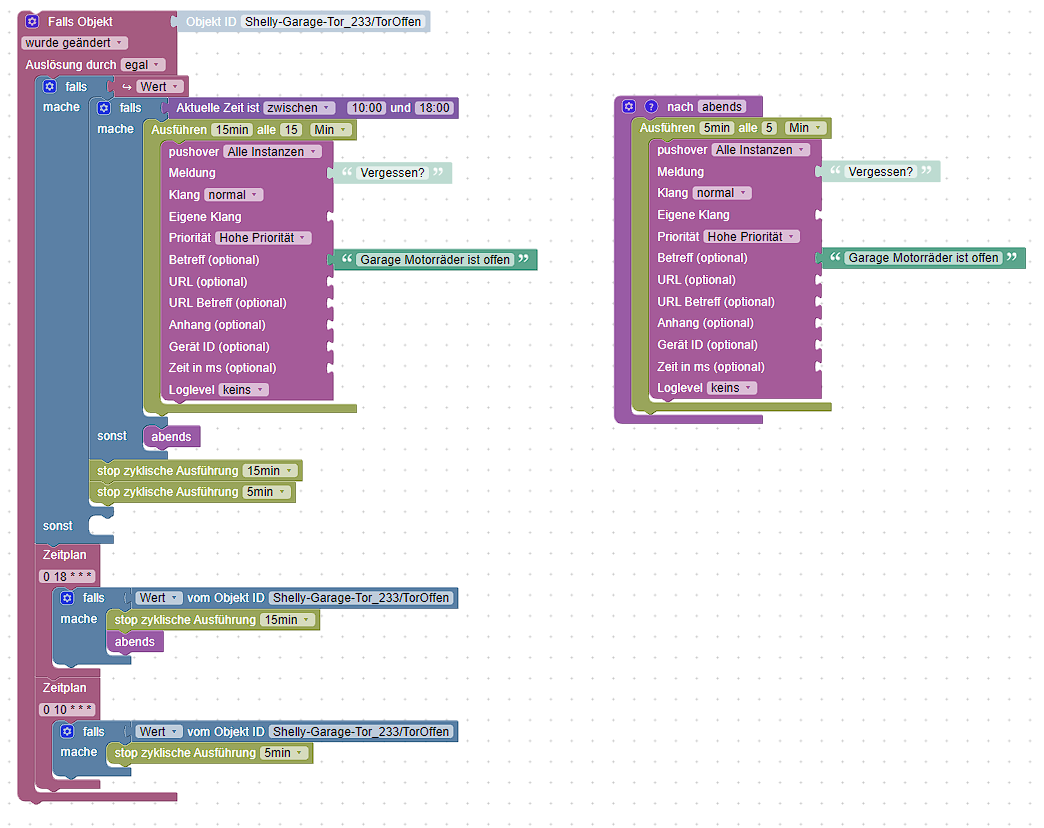Open 'Alle Instanzen' dropdown in left pushover block
Screen dimensions: 1044x828
point(272,152)
